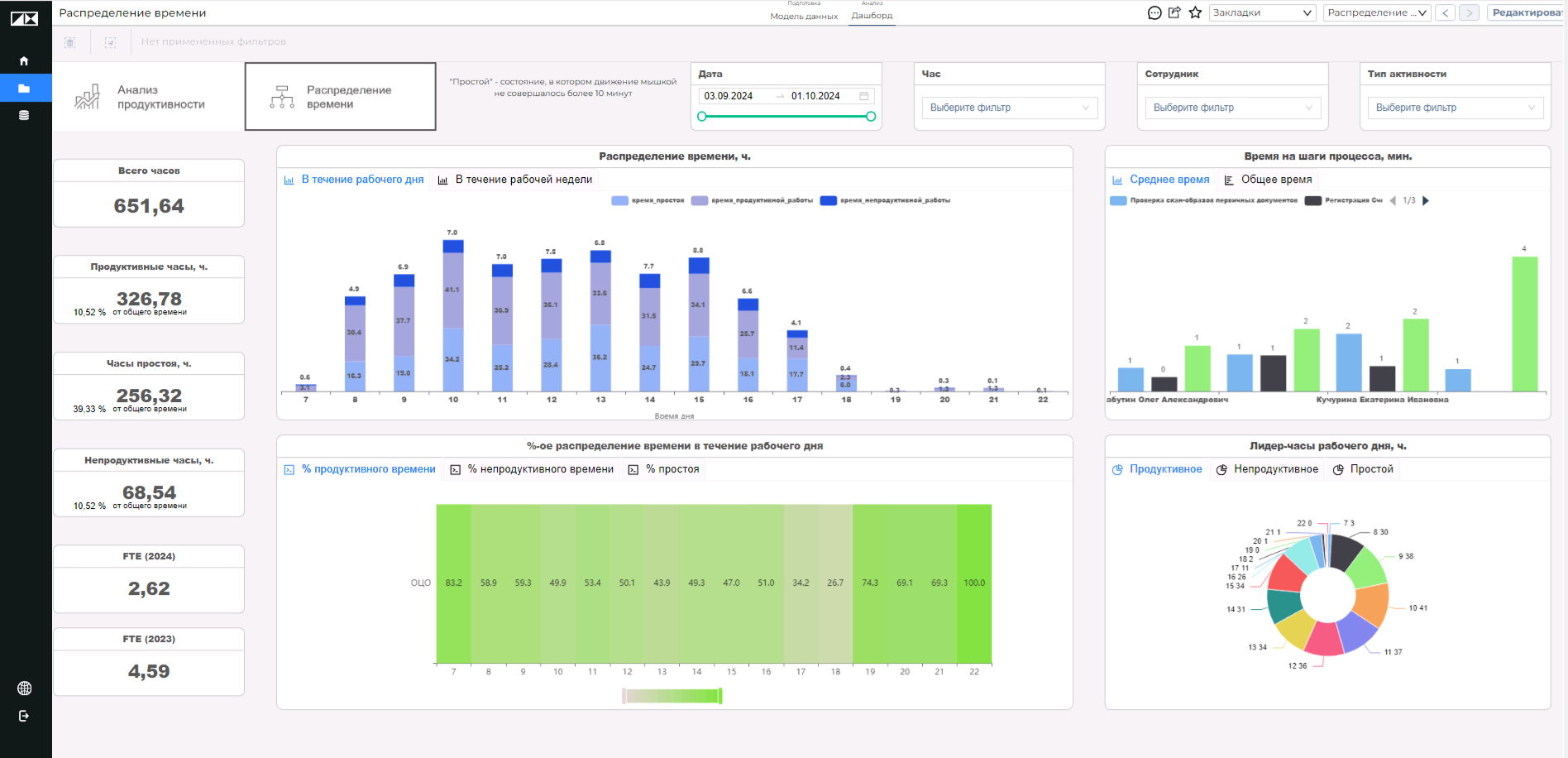Screen dimensions: 1568x758
Task: Click the globe language icon
Action: (25, 688)
